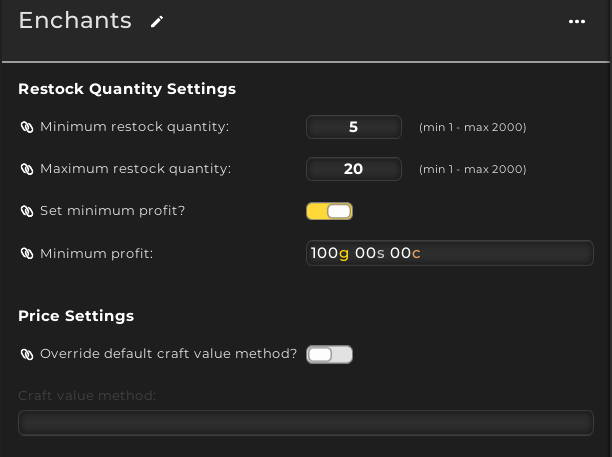Click the Minimum profit field showing 100g
Screen dimensions: 612x457
pos(450,253)
